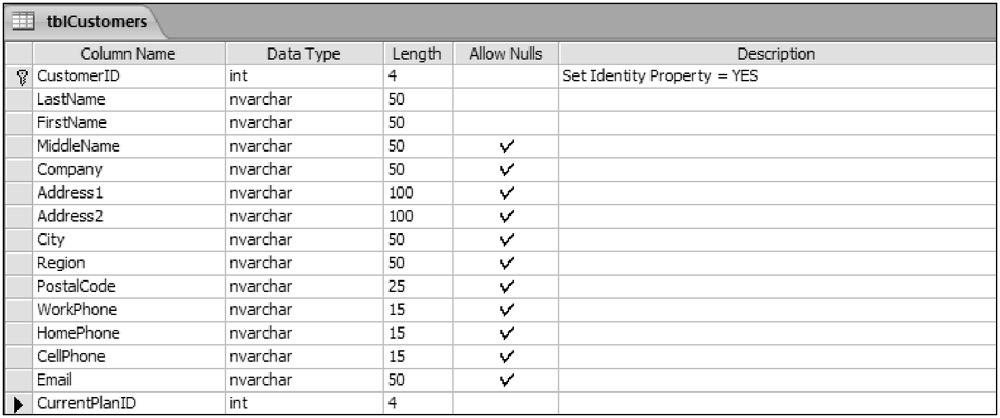The width and height of the screenshot is (1000, 418).
Task: Click the Allow Nulls column header
Action: coord(505,54)
